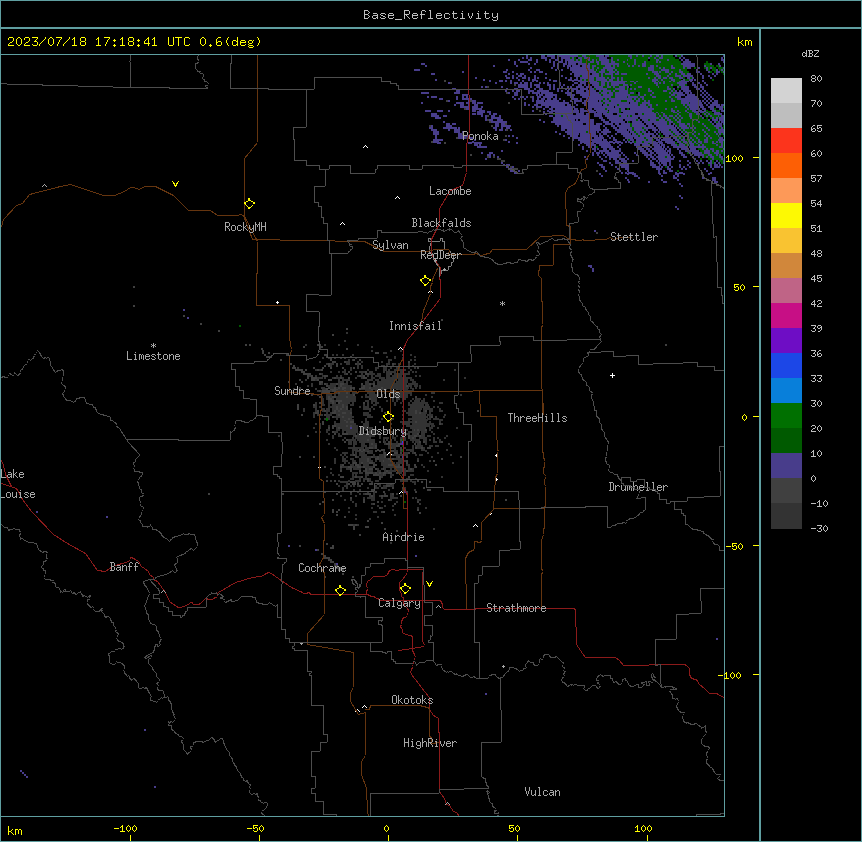Image resolution: width=862 pixels, height=842 pixels.
Task: Click the -30 value on the dBZ scale
Action: tap(819, 528)
